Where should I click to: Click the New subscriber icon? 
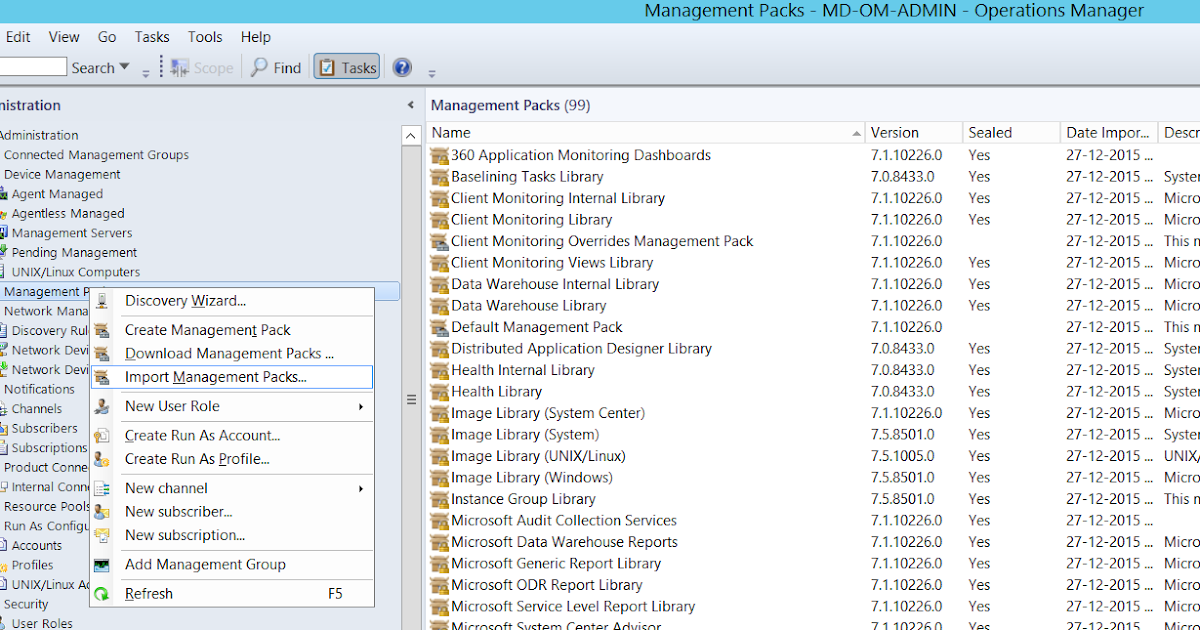[102, 512]
